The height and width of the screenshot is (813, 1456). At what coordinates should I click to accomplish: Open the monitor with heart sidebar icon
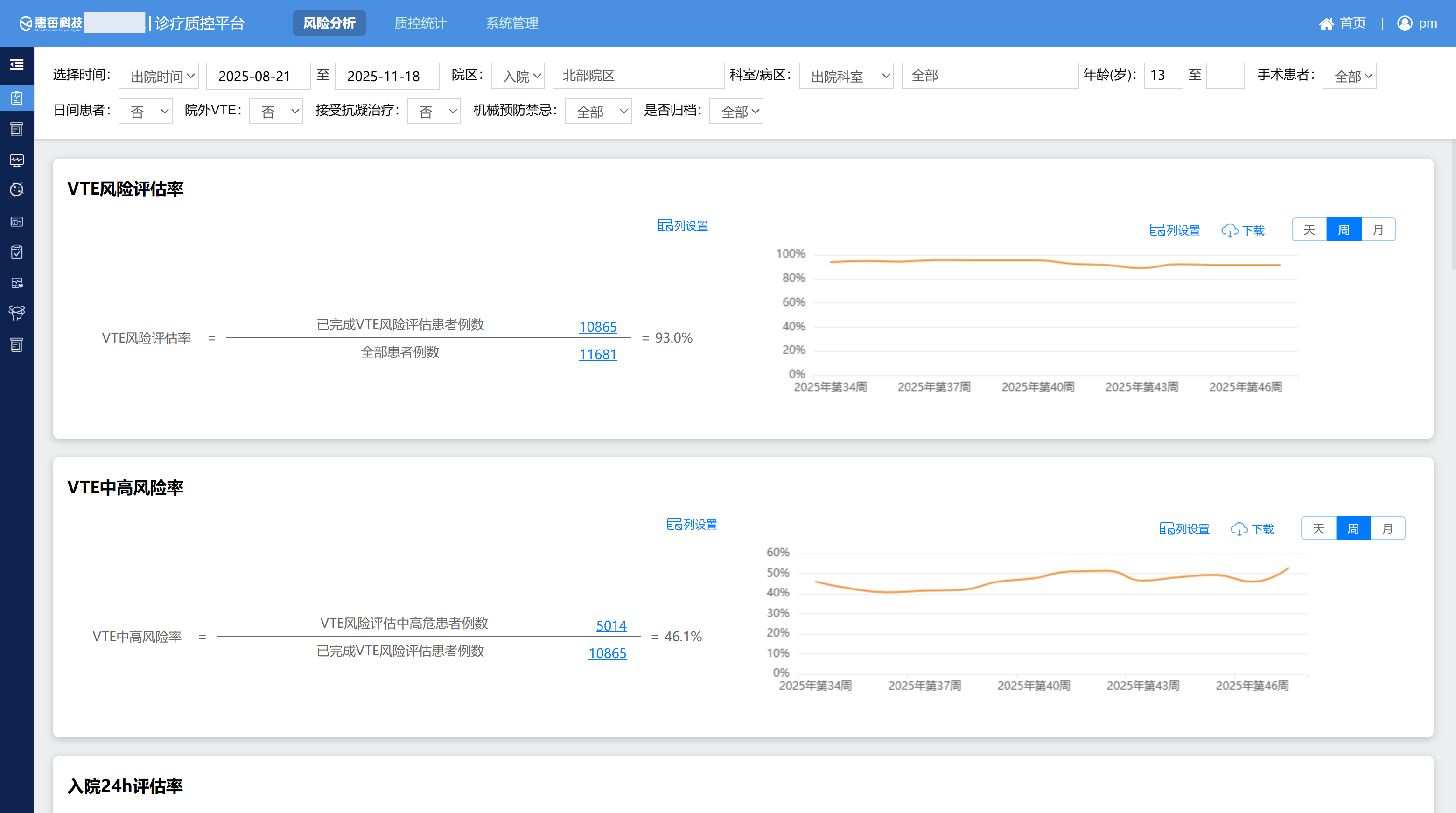(17, 283)
